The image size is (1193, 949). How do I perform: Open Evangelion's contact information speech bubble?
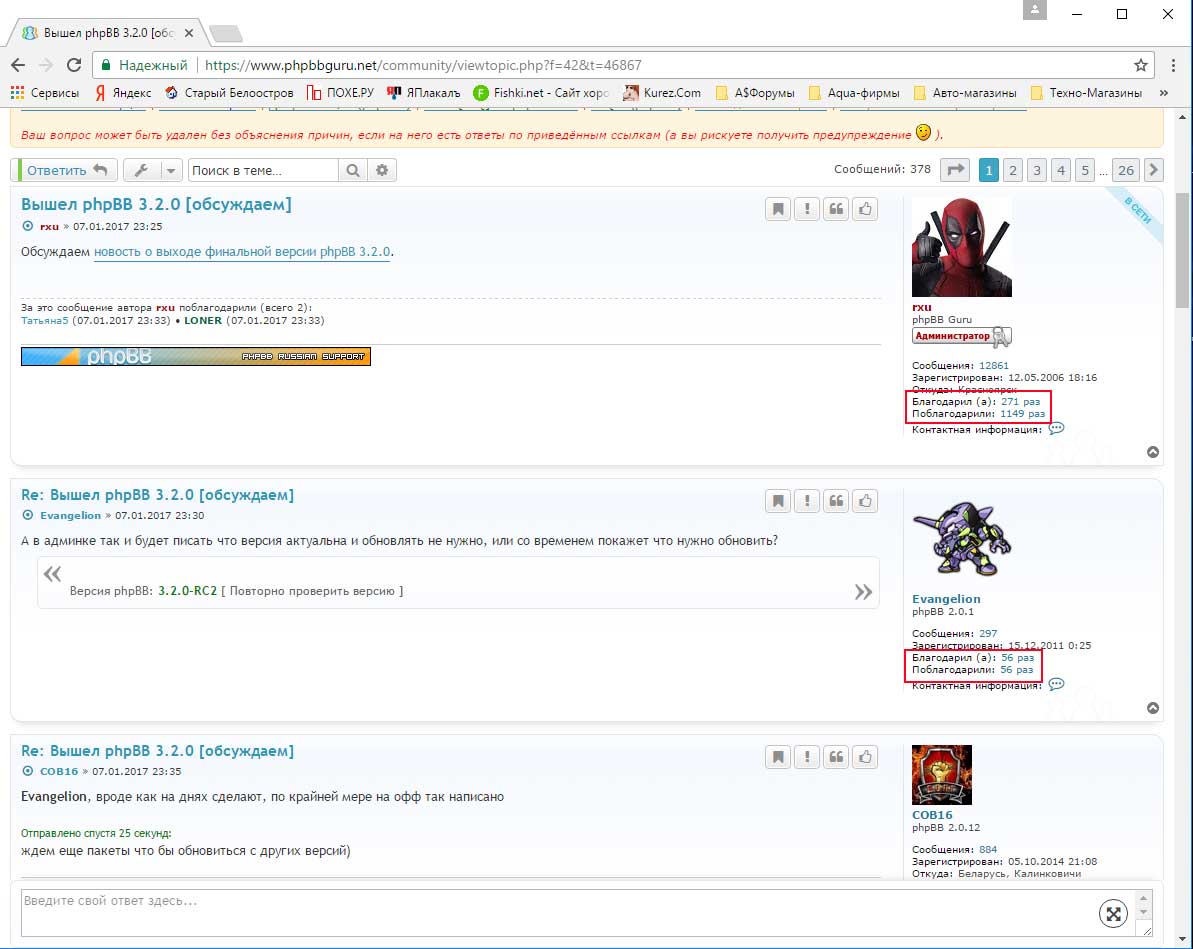(x=1056, y=685)
